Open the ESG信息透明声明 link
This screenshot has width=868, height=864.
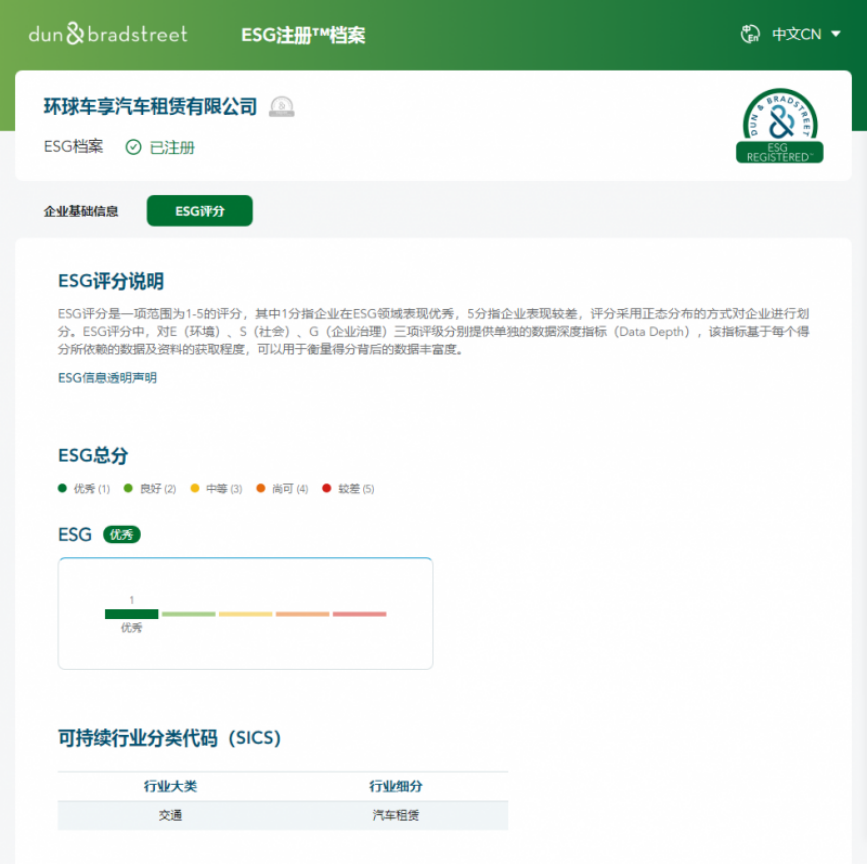pos(107,377)
